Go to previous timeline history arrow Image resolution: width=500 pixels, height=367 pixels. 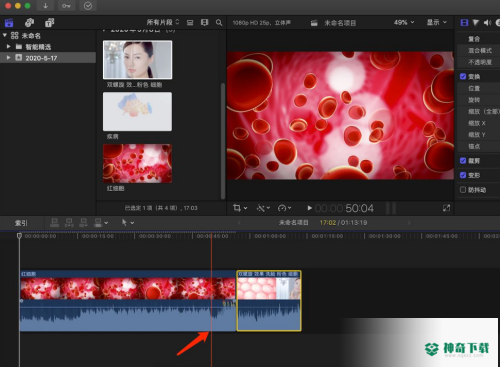point(239,223)
